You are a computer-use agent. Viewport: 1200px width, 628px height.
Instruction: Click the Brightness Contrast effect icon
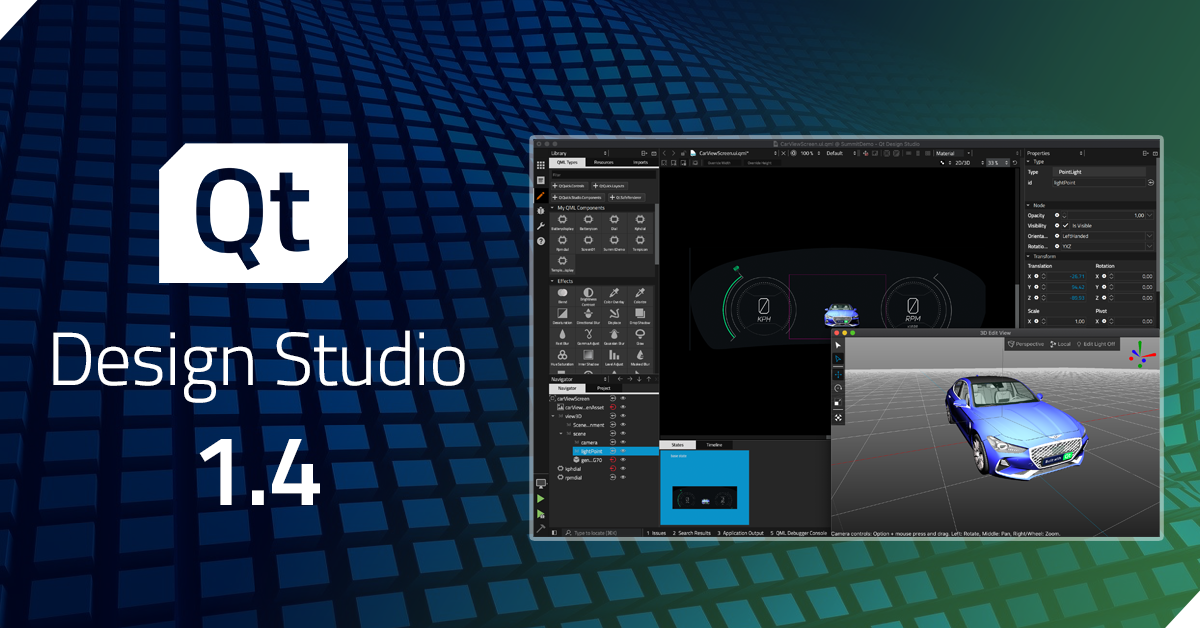pyautogui.click(x=588, y=293)
